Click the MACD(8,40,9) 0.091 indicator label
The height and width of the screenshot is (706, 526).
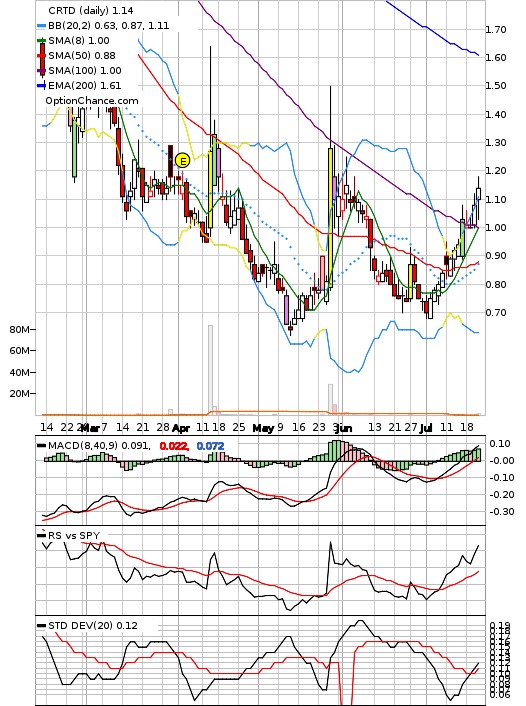(x=99, y=446)
